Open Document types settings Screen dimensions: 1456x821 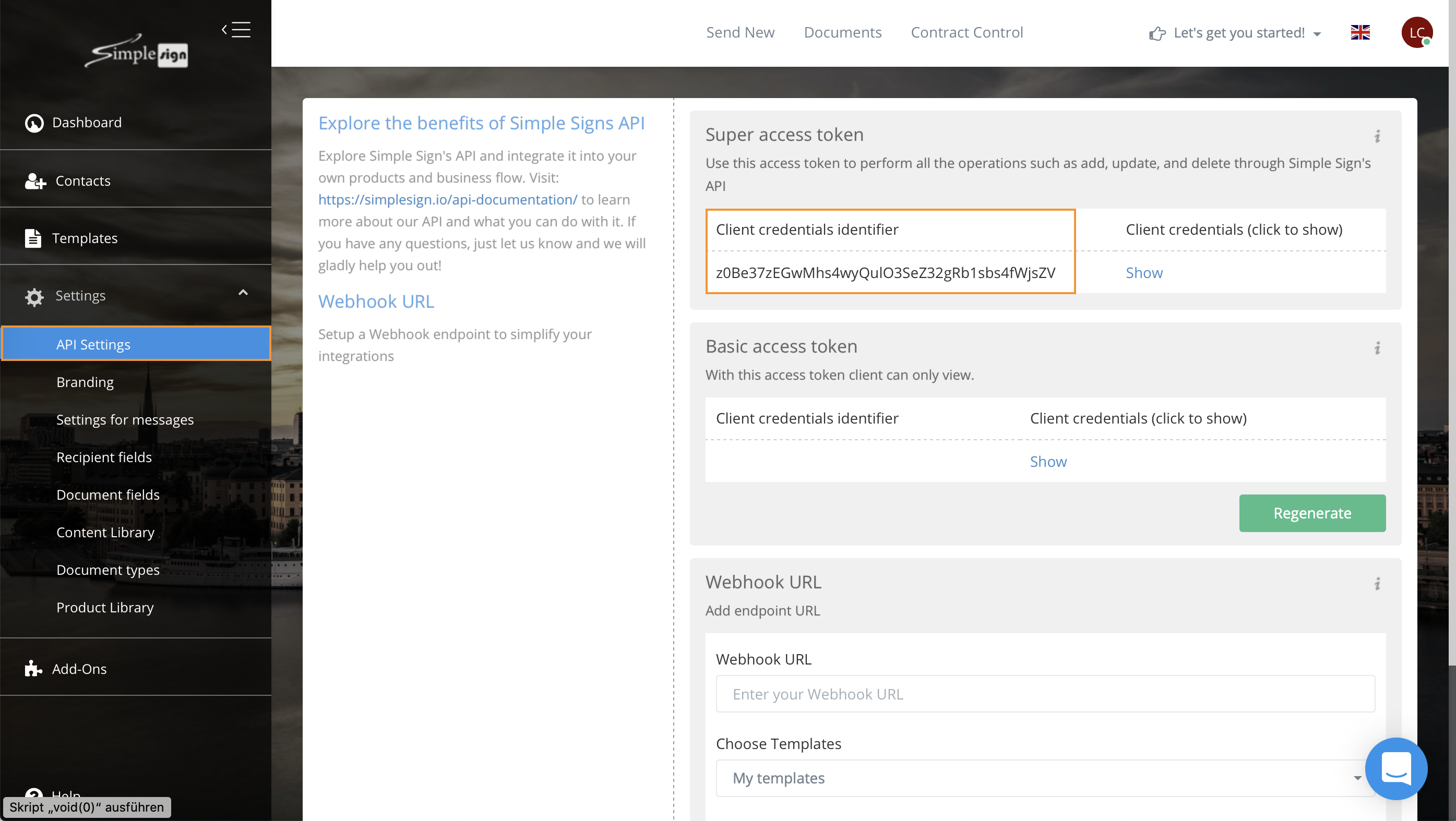(x=108, y=570)
